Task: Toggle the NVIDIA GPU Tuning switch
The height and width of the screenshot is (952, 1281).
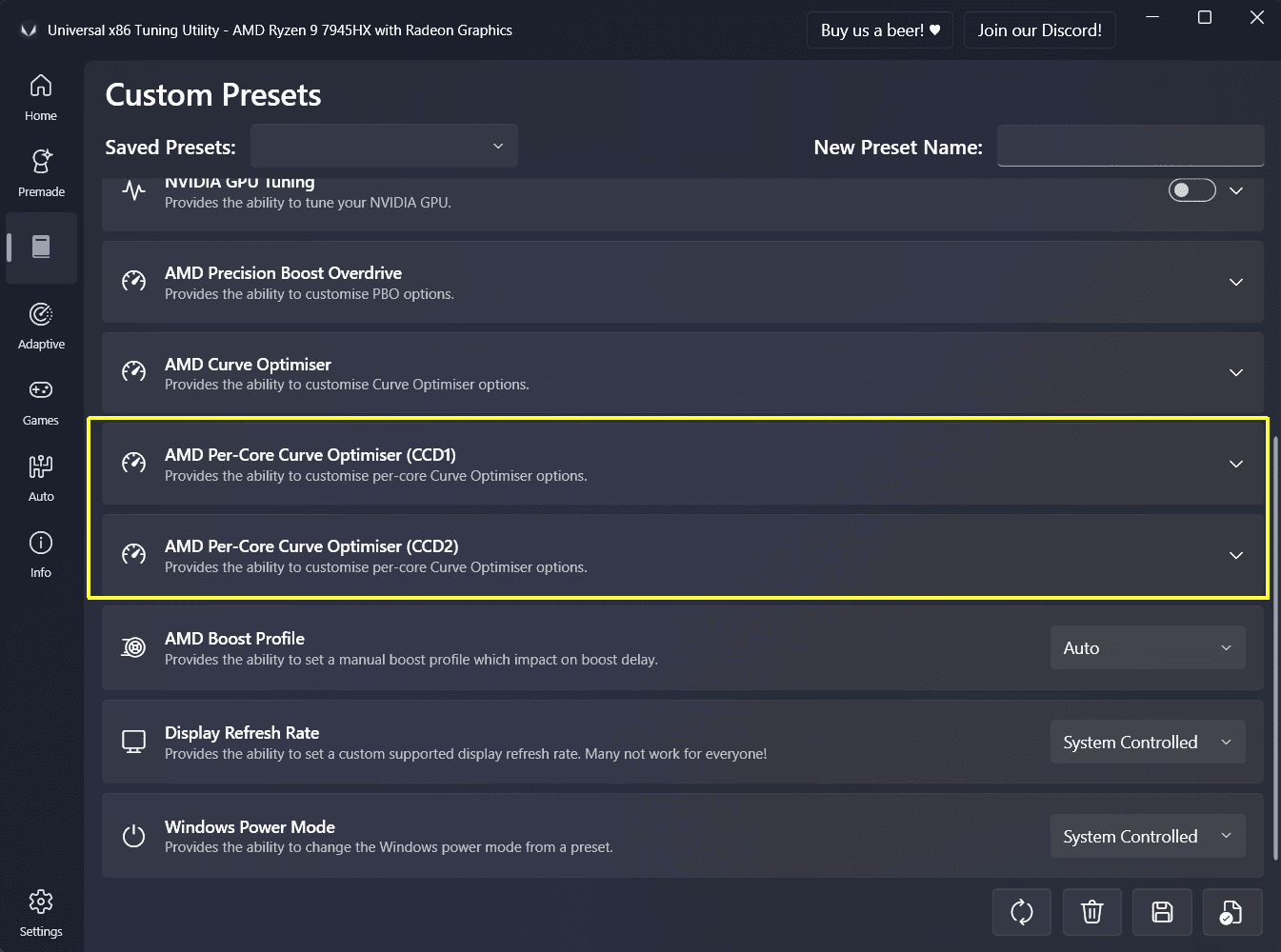Action: click(x=1191, y=190)
